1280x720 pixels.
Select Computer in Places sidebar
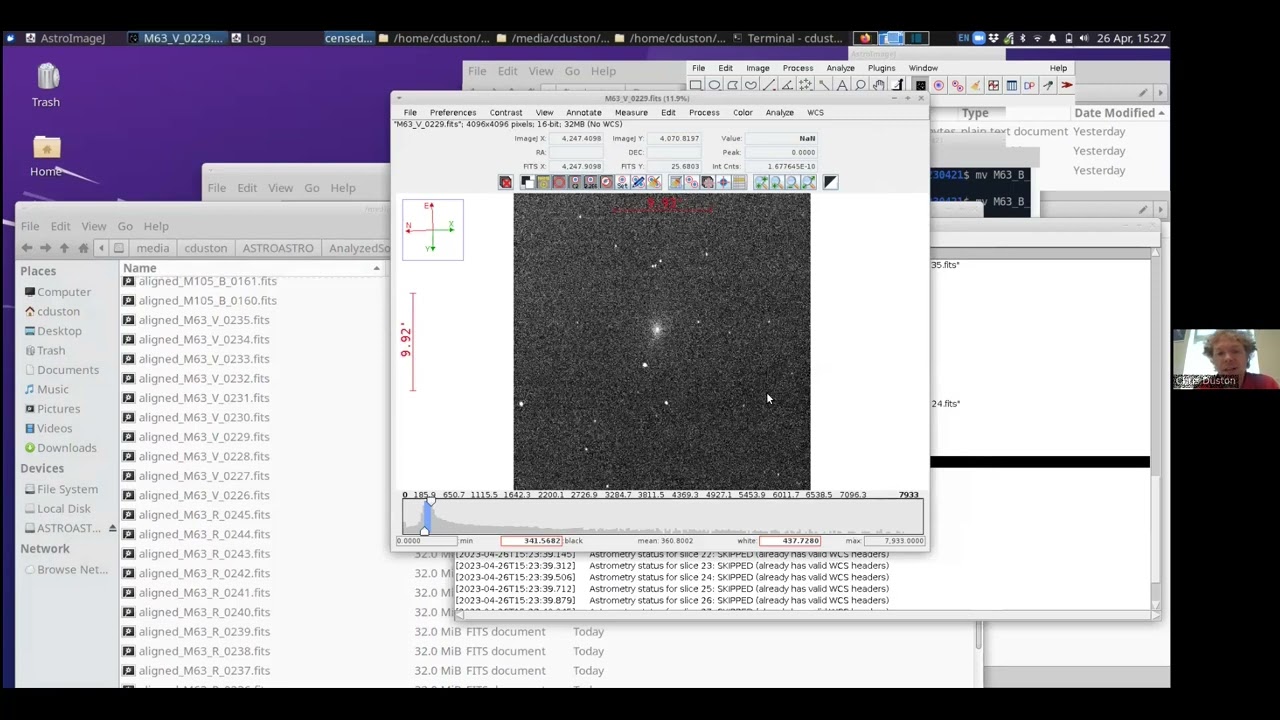[64, 292]
